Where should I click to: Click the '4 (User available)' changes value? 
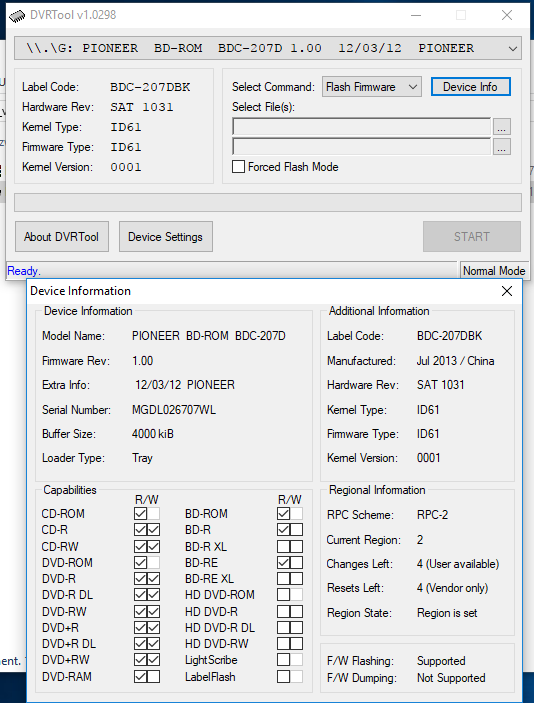click(458, 564)
